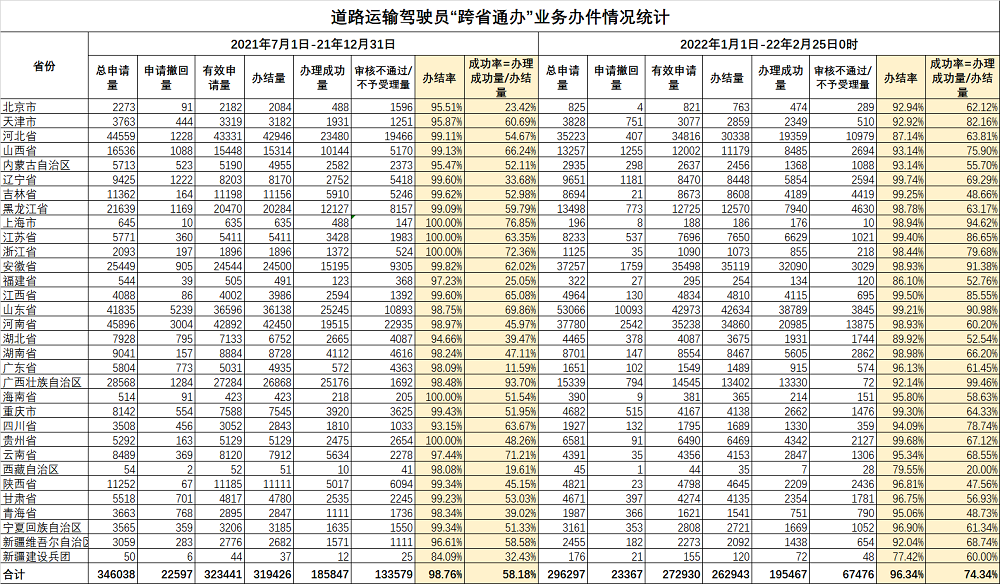Click the "省份" header cell

44,66
